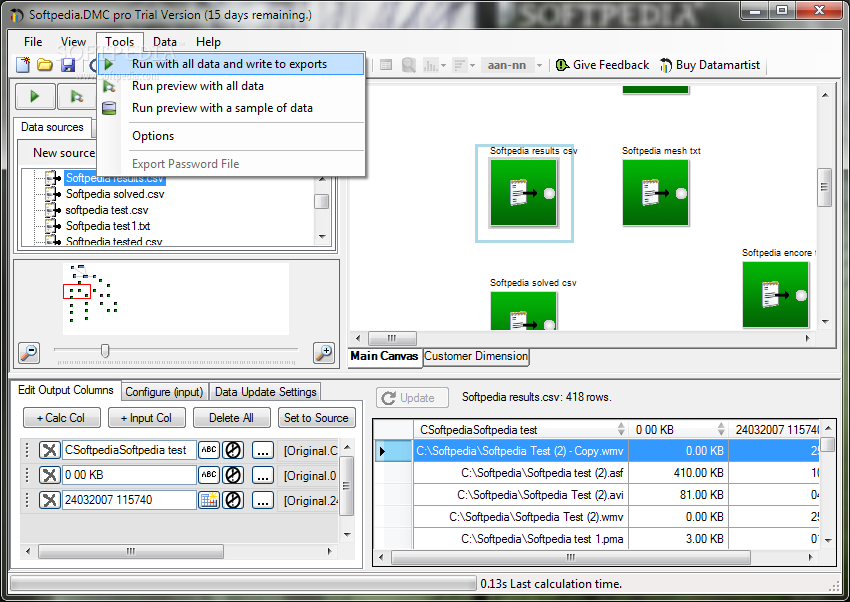Select Softpedia solved.csv in the source tree

coord(115,194)
